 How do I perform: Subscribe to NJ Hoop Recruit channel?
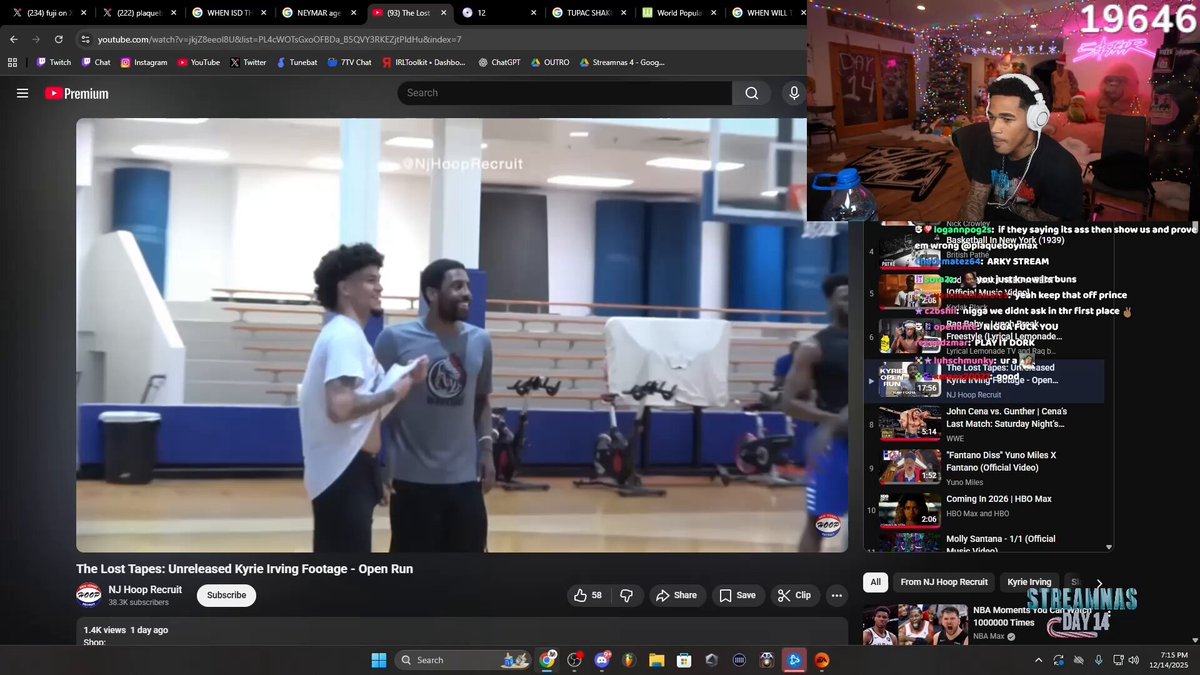coord(226,595)
